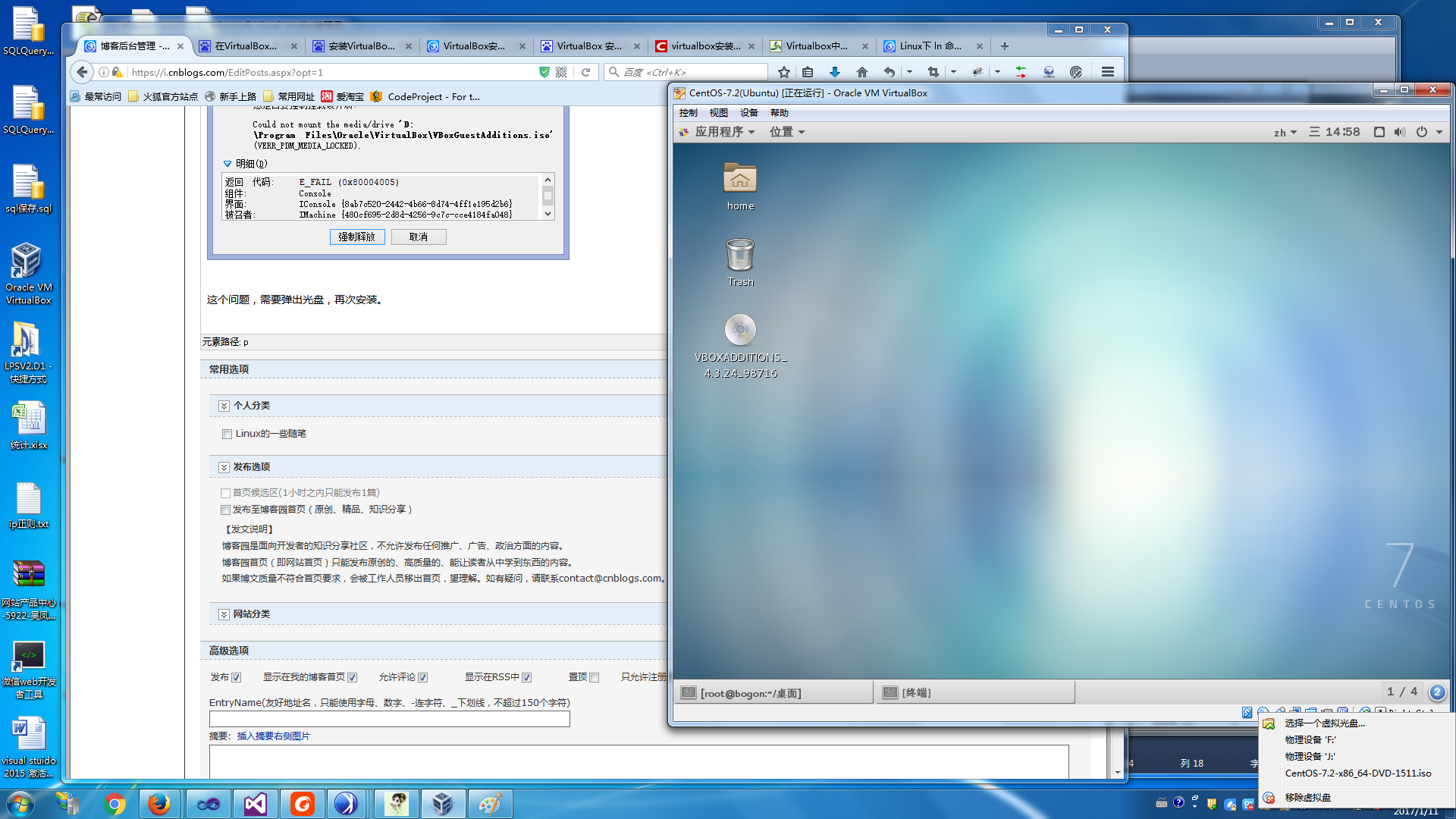The width and height of the screenshot is (1456, 819).
Task: Click the screenshot crop icon in Firefox toolbar
Action: (934, 72)
